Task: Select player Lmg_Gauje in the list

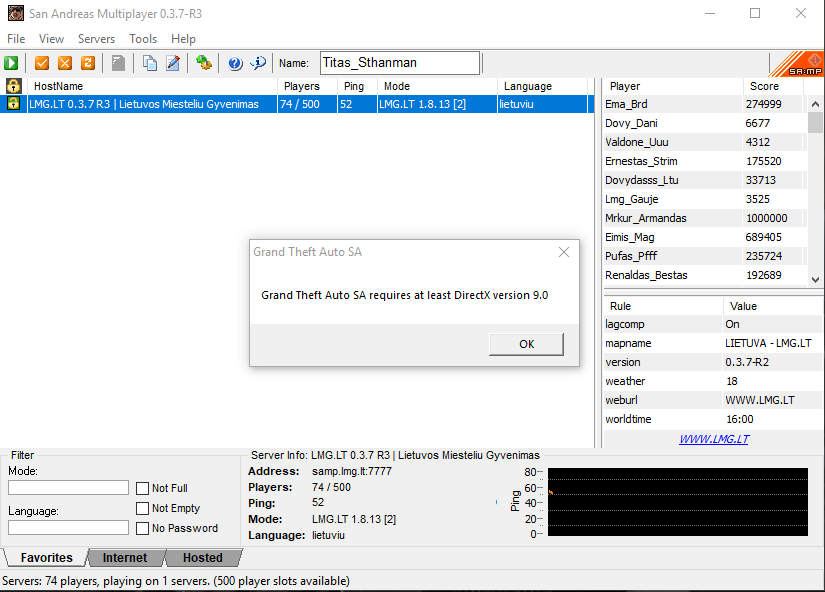Action: (x=704, y=199)
